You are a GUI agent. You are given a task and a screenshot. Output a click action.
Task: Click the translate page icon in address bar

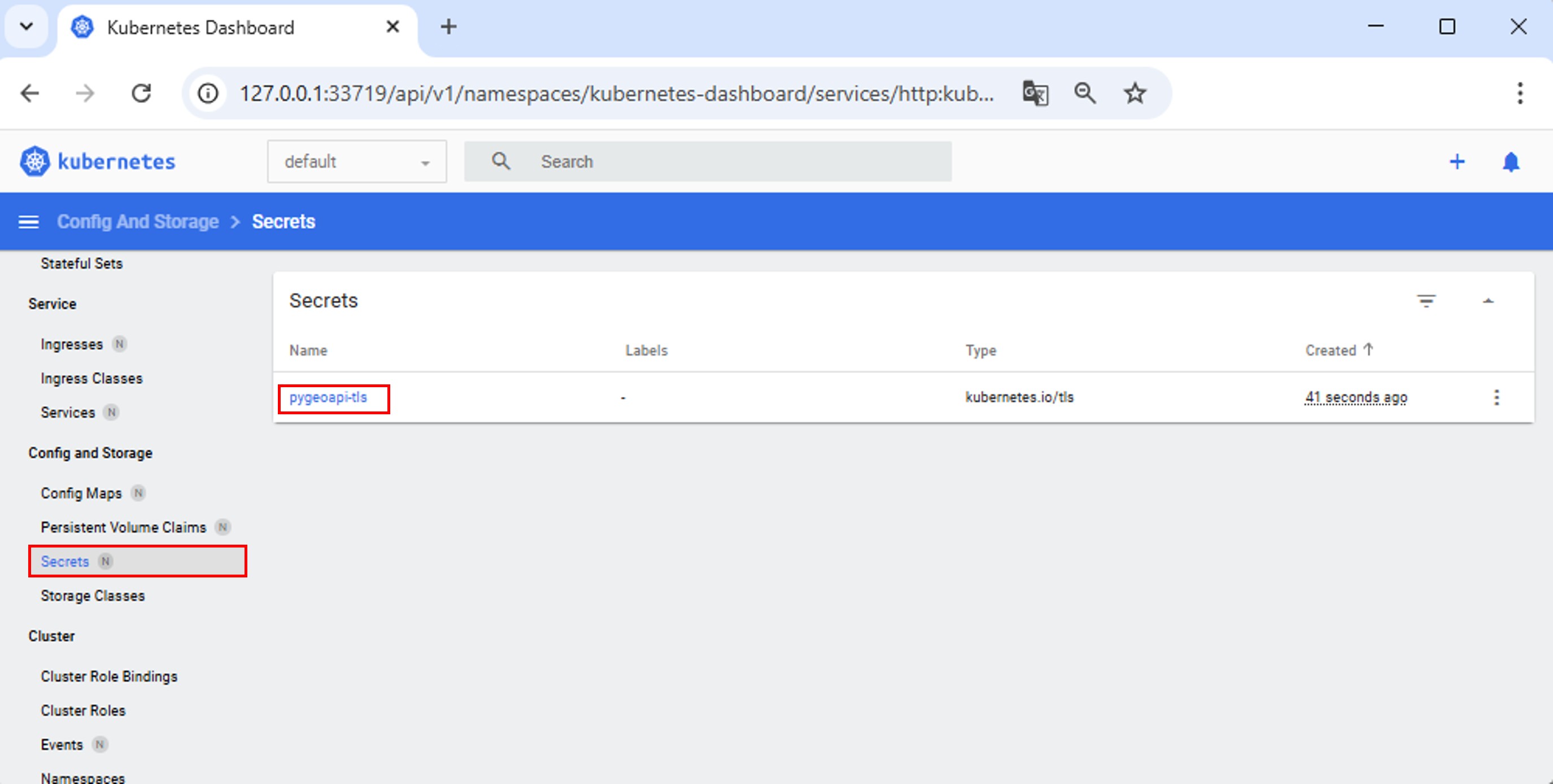(x=1035, y=93)
